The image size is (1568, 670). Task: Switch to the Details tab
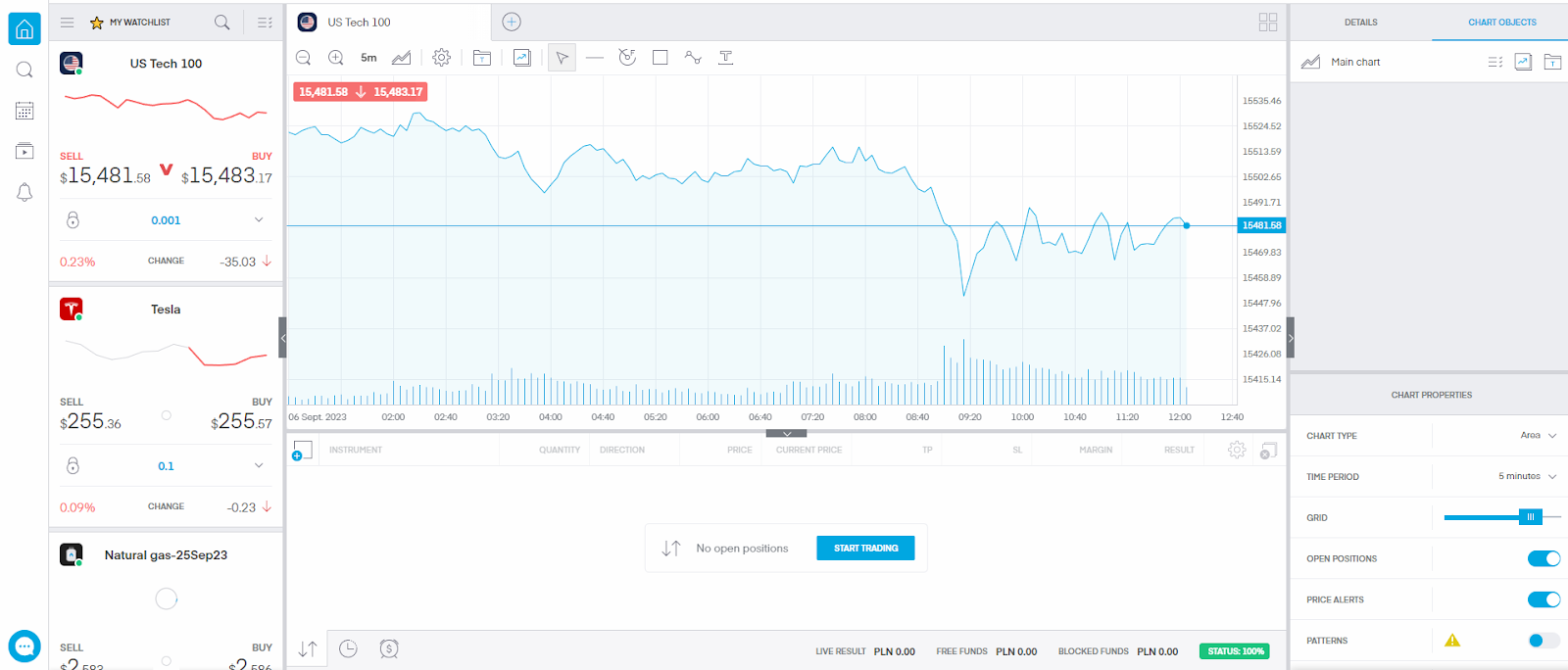click(1360, 22)
